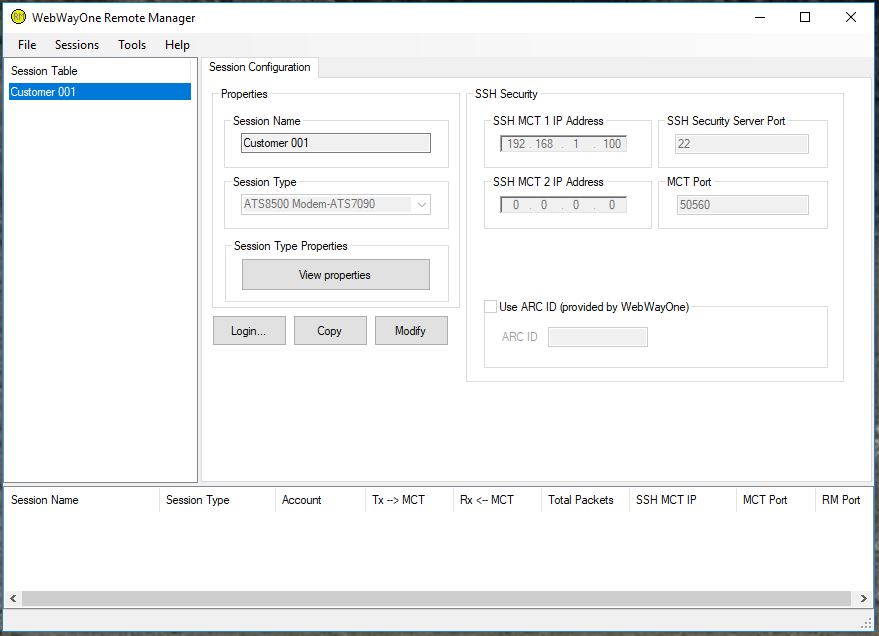Open the Help menu
879x636 pixels.
coord(177,45)
